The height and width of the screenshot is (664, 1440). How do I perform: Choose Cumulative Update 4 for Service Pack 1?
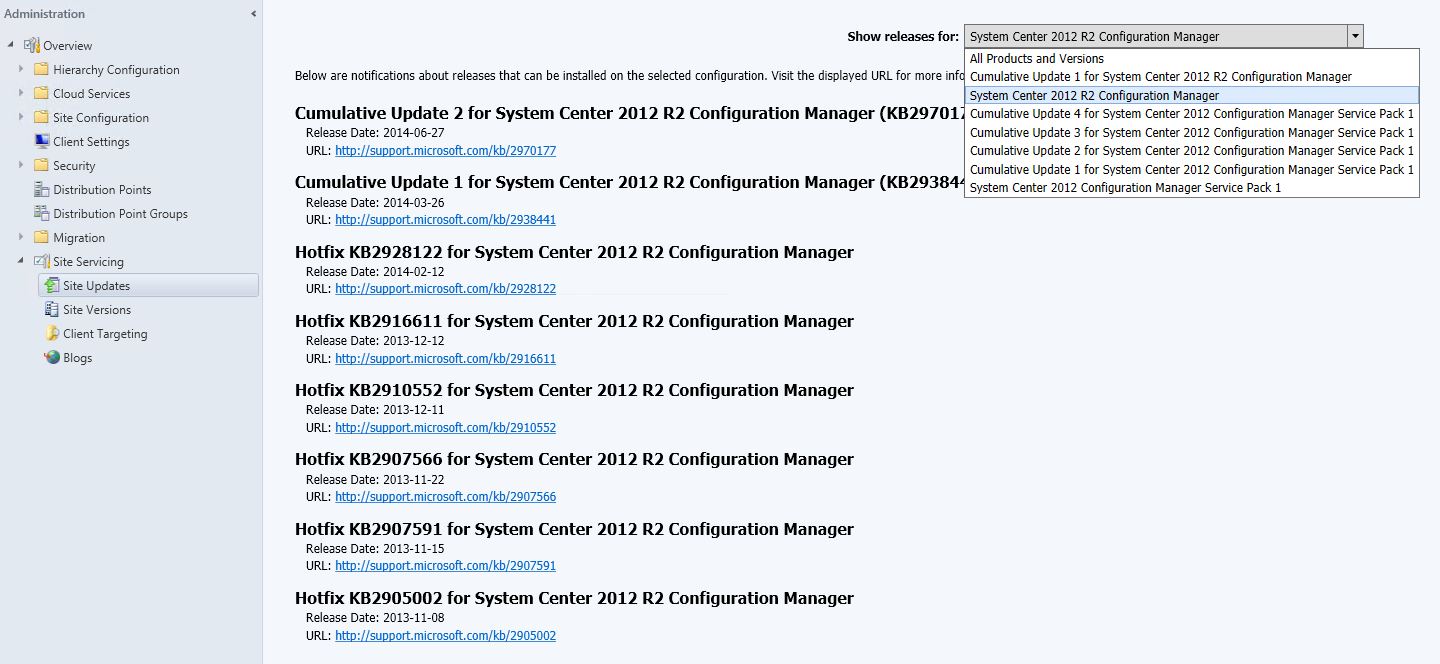(1192, 114)
